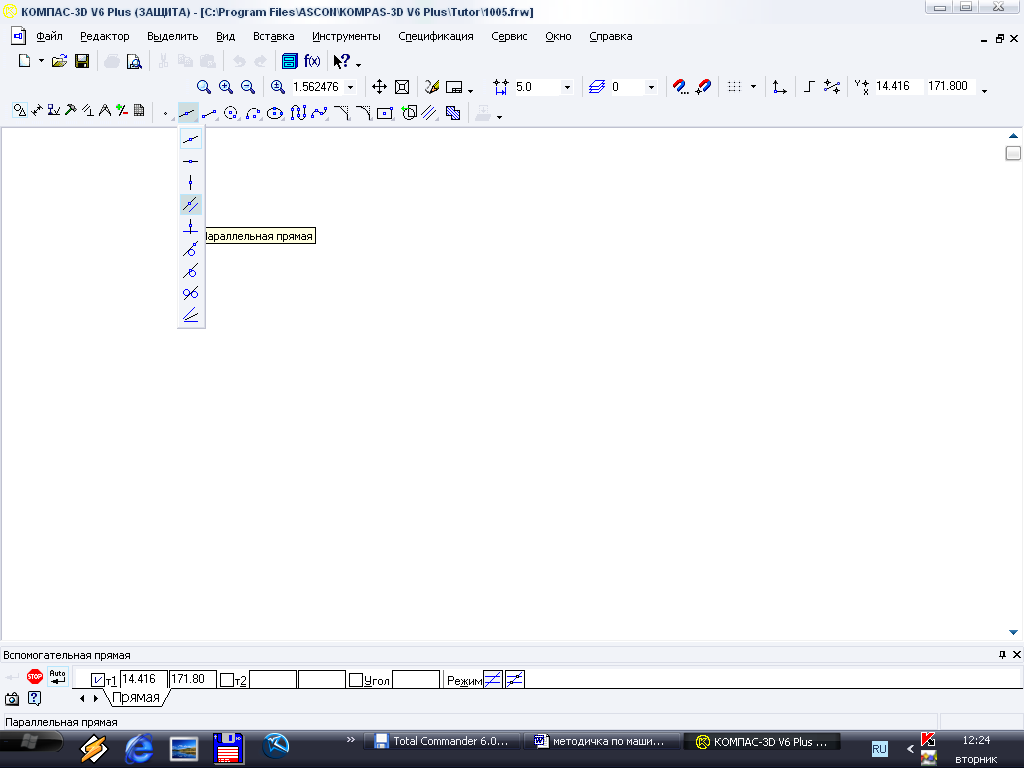Toggle Auto create object button
1024x768 pixels.
tap(57, 677)
